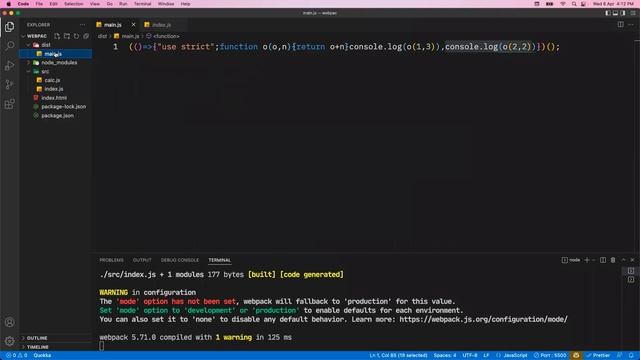The height and width of the screenshot is (360, 640).
Task: Open the Accounts menu icon
Action: pyautogui.click(x=9, y=322)
